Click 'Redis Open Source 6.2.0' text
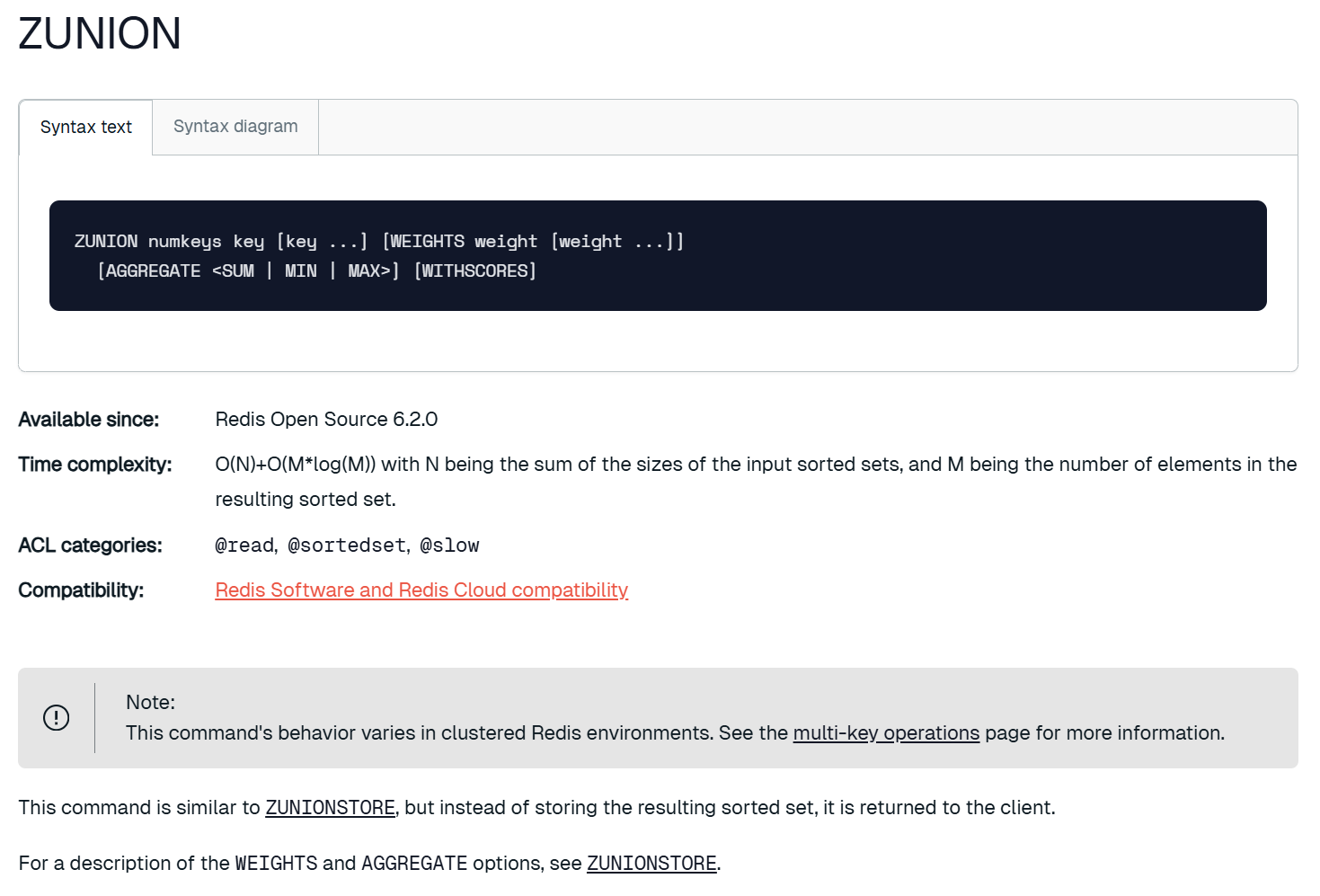Screen dimensions: 1320x896 326,420
